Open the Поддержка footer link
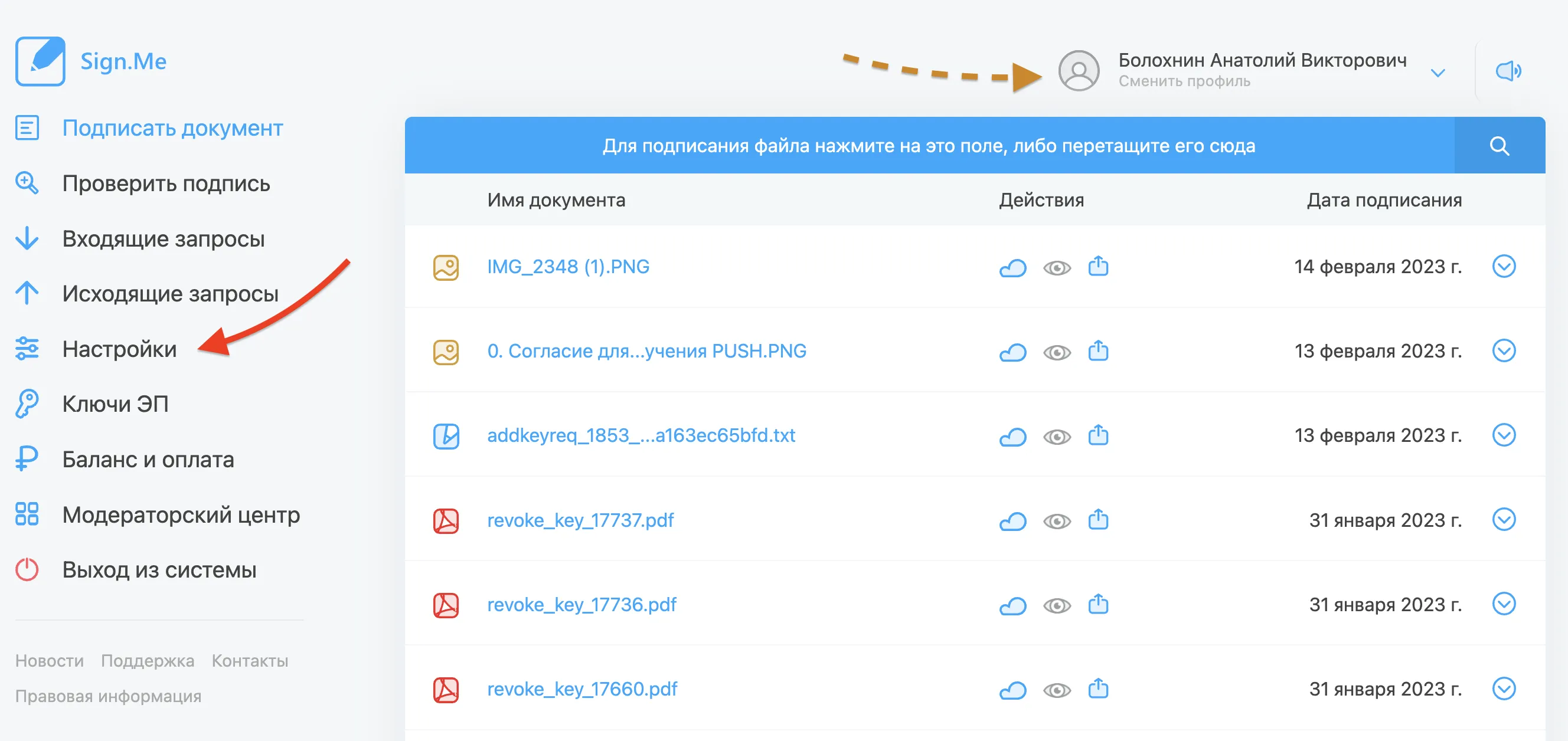Image resolution: width=1568 pixels, height=741 pixels. point(148,661)
